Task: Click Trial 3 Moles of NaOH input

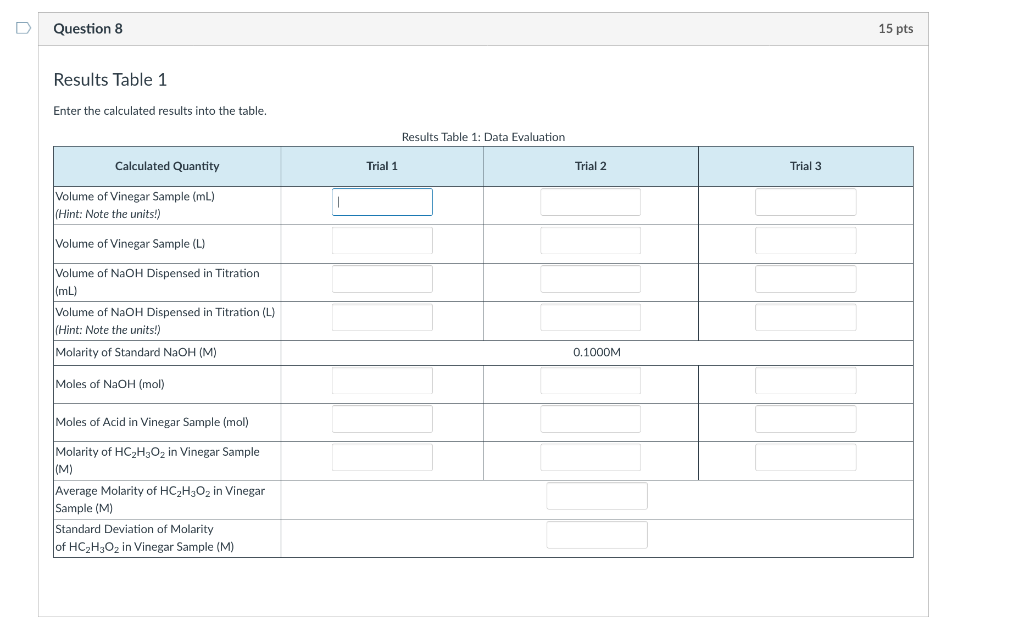Action: coord(806,381)
